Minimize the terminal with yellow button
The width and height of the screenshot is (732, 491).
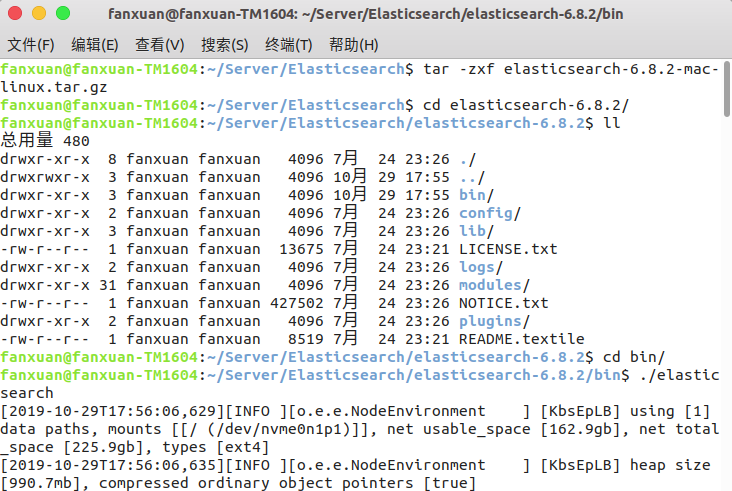tap(39, 13)
